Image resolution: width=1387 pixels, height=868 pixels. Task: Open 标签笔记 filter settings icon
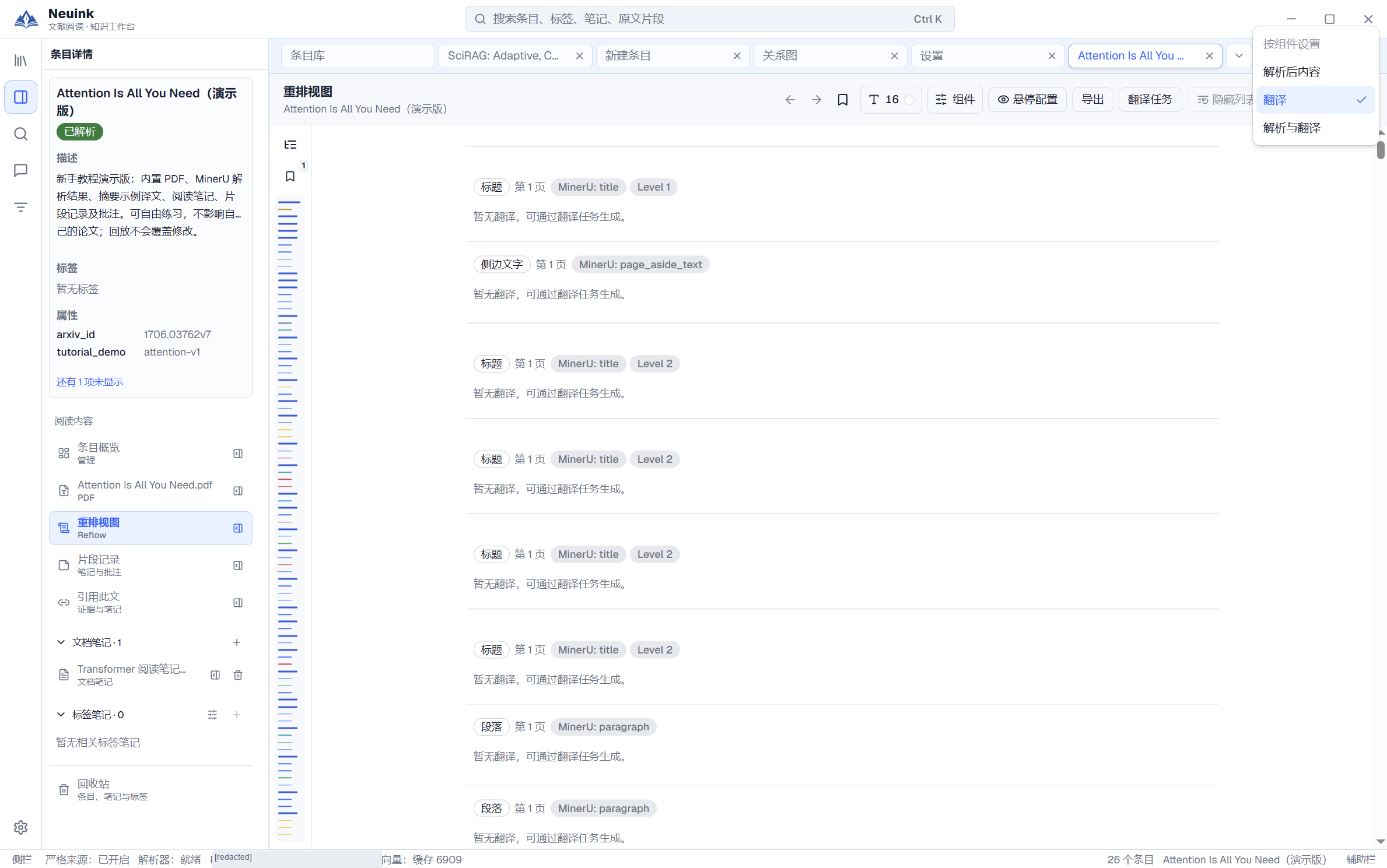pos(212,715)
